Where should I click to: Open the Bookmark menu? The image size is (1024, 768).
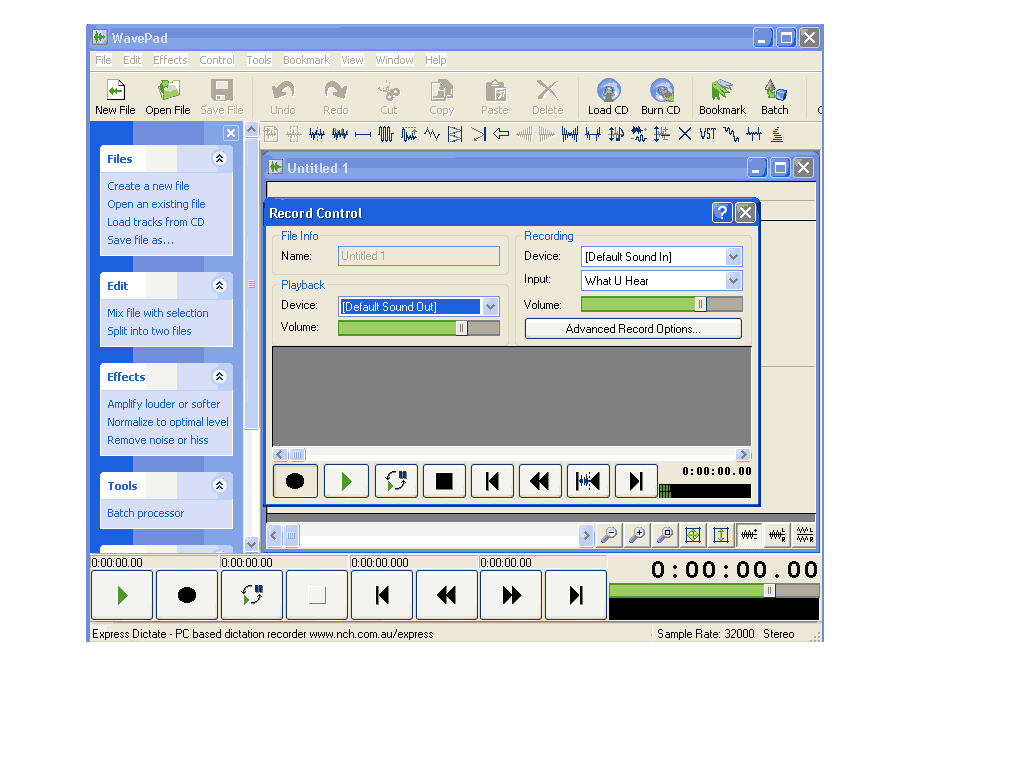click(306, 60)
